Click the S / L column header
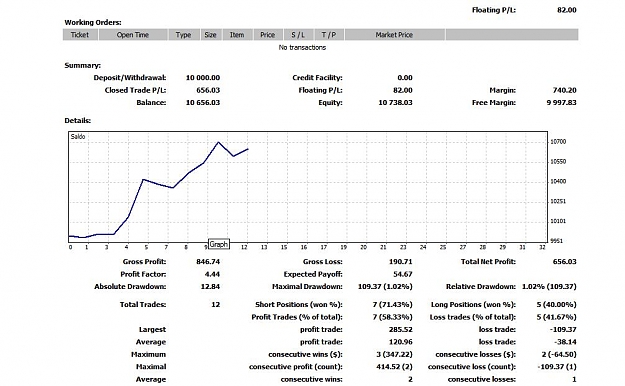The height and width of the screenshot is (386, 625). pyautogui.click(x=298, y=35)
